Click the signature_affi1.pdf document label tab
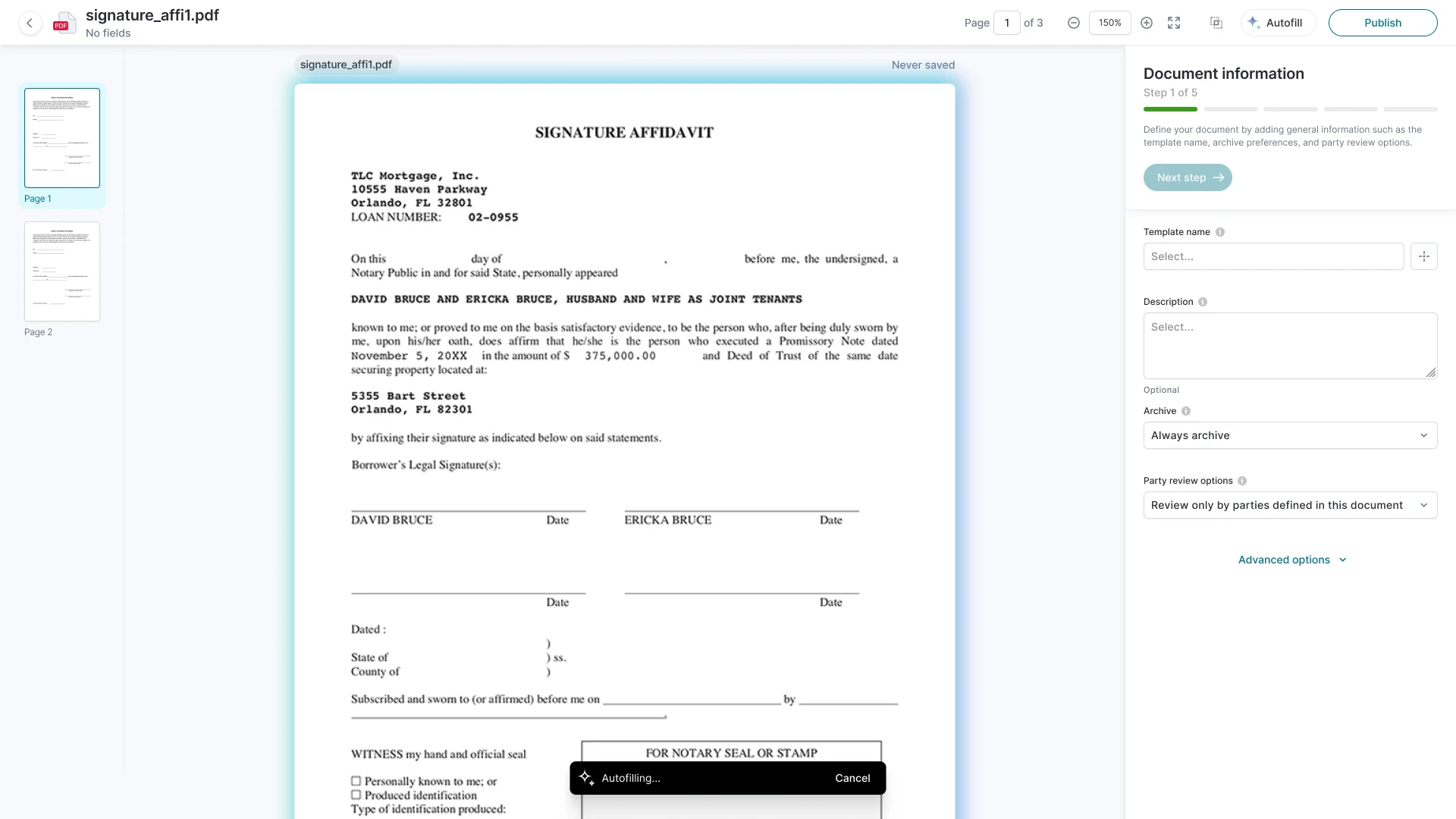The width and height of the screenshot is (1456, 819). (x=346, y=64)
